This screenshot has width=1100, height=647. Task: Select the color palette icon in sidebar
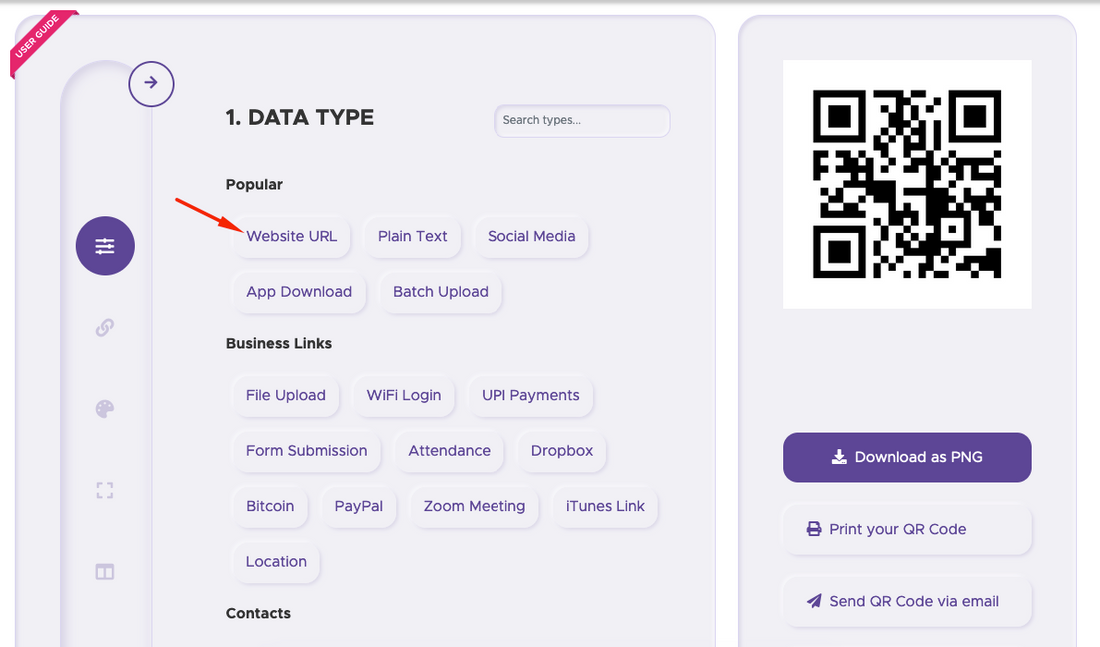pos(105,409)
